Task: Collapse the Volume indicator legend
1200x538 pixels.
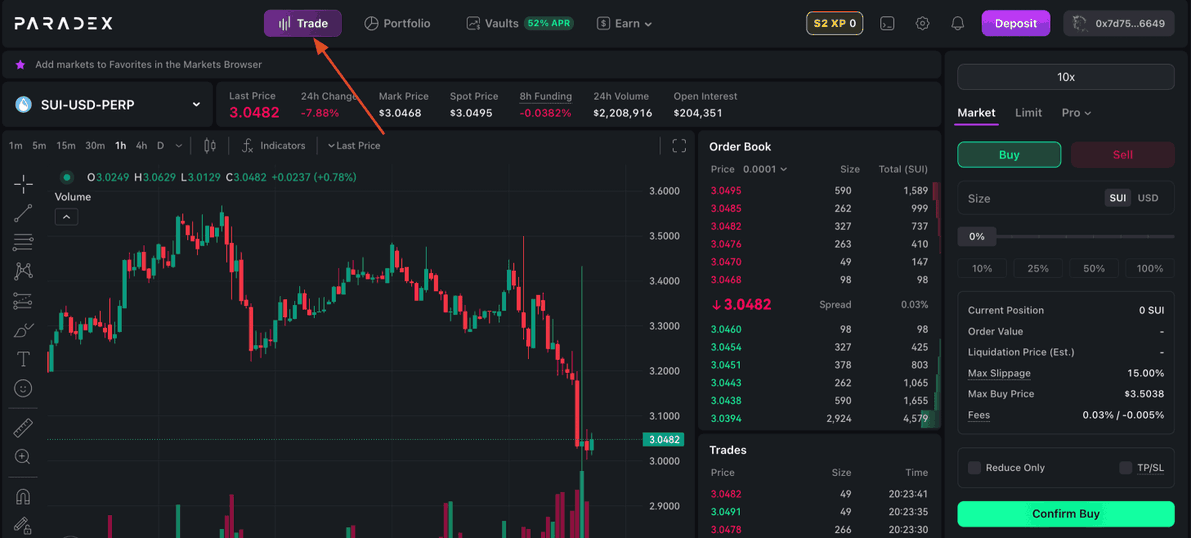Action: (x=66, y=216)
